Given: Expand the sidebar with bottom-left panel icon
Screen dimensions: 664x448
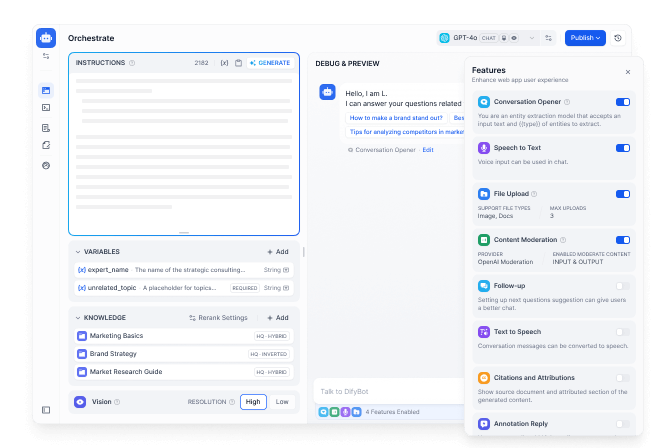Looking at the screenshot, I should point(46,410).
